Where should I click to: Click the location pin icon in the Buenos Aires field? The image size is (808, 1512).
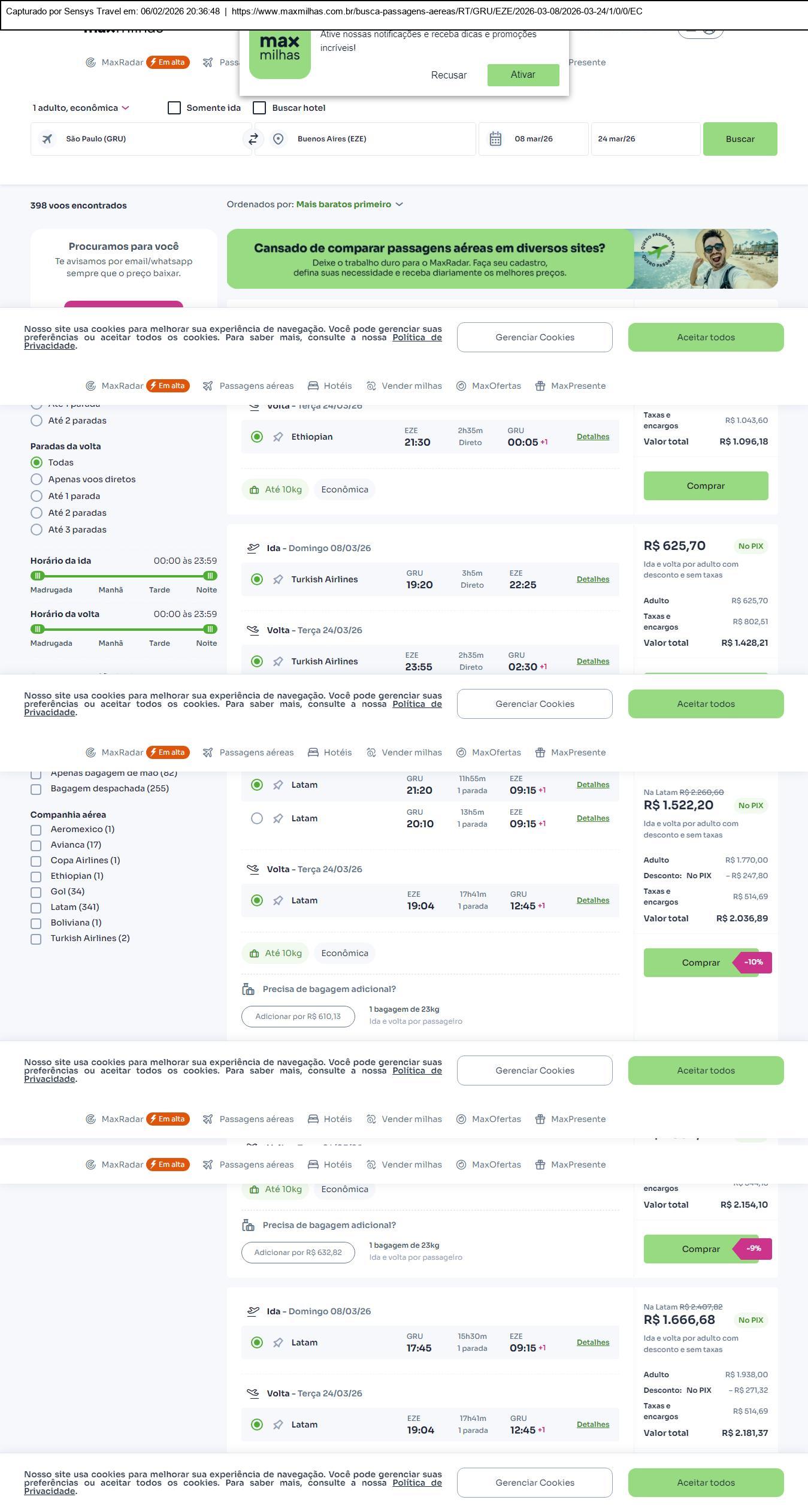[278, 139]
